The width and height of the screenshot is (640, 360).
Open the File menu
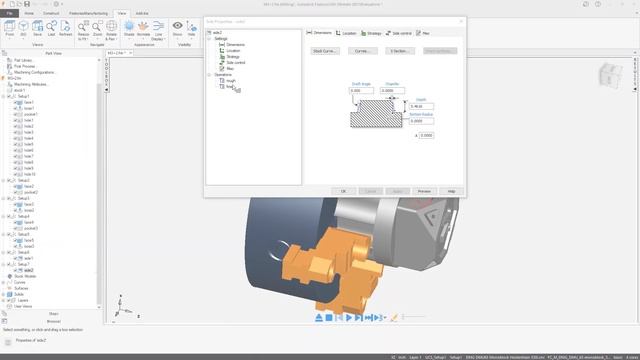[9, 13]
